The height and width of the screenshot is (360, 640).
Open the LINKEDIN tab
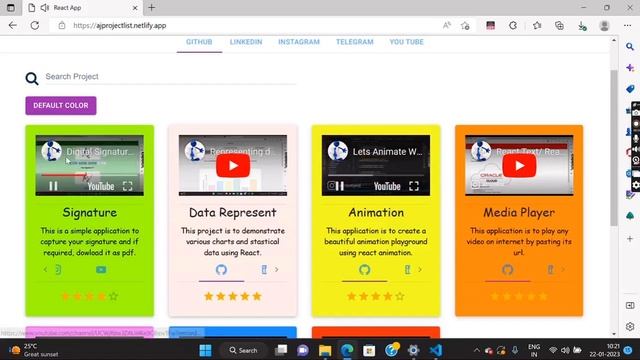coord(246,42)
